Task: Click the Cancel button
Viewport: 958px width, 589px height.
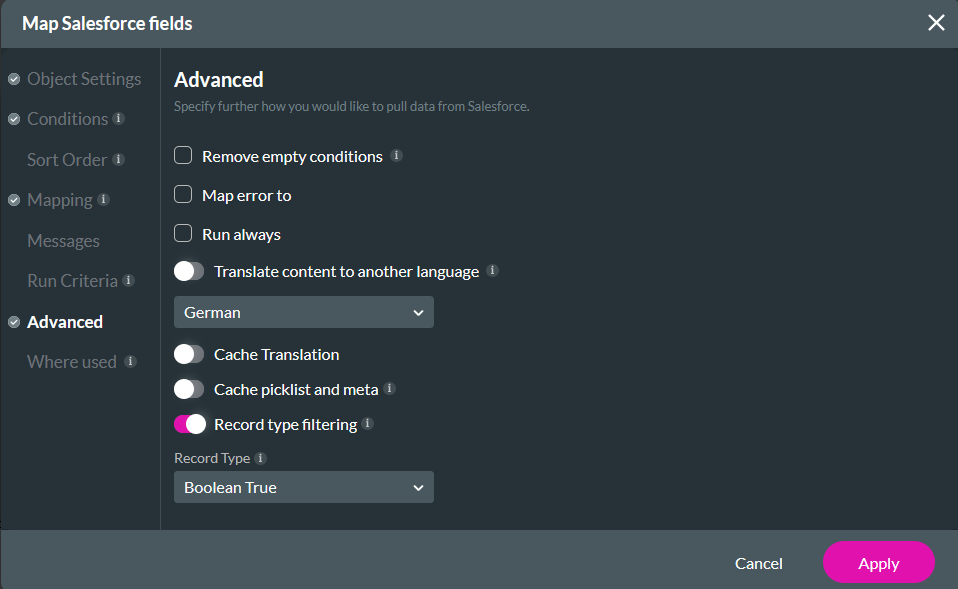Action: 758,563
